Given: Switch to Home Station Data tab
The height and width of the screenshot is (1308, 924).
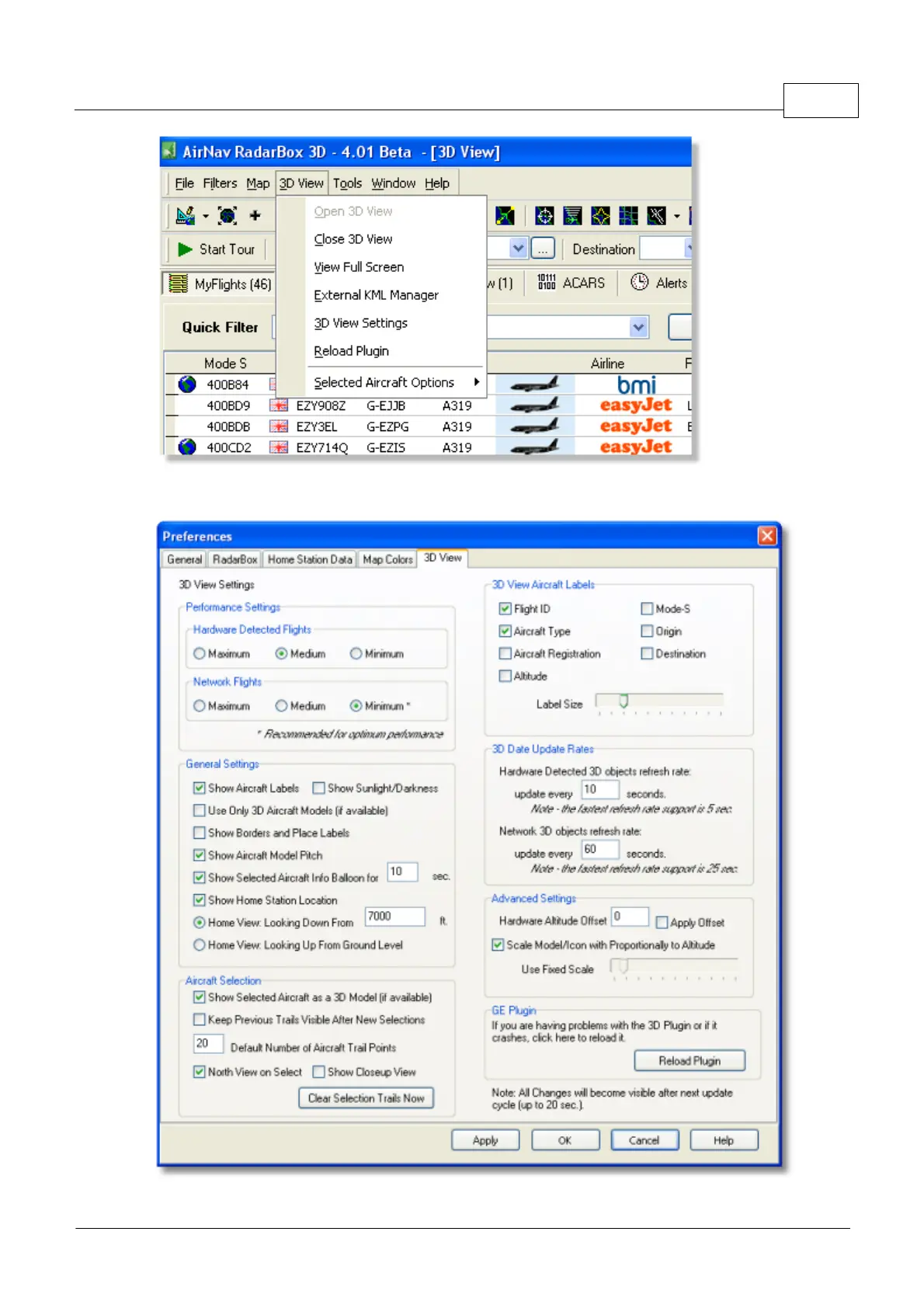Looking at the screenshot, I should click(x=310, y=559).
